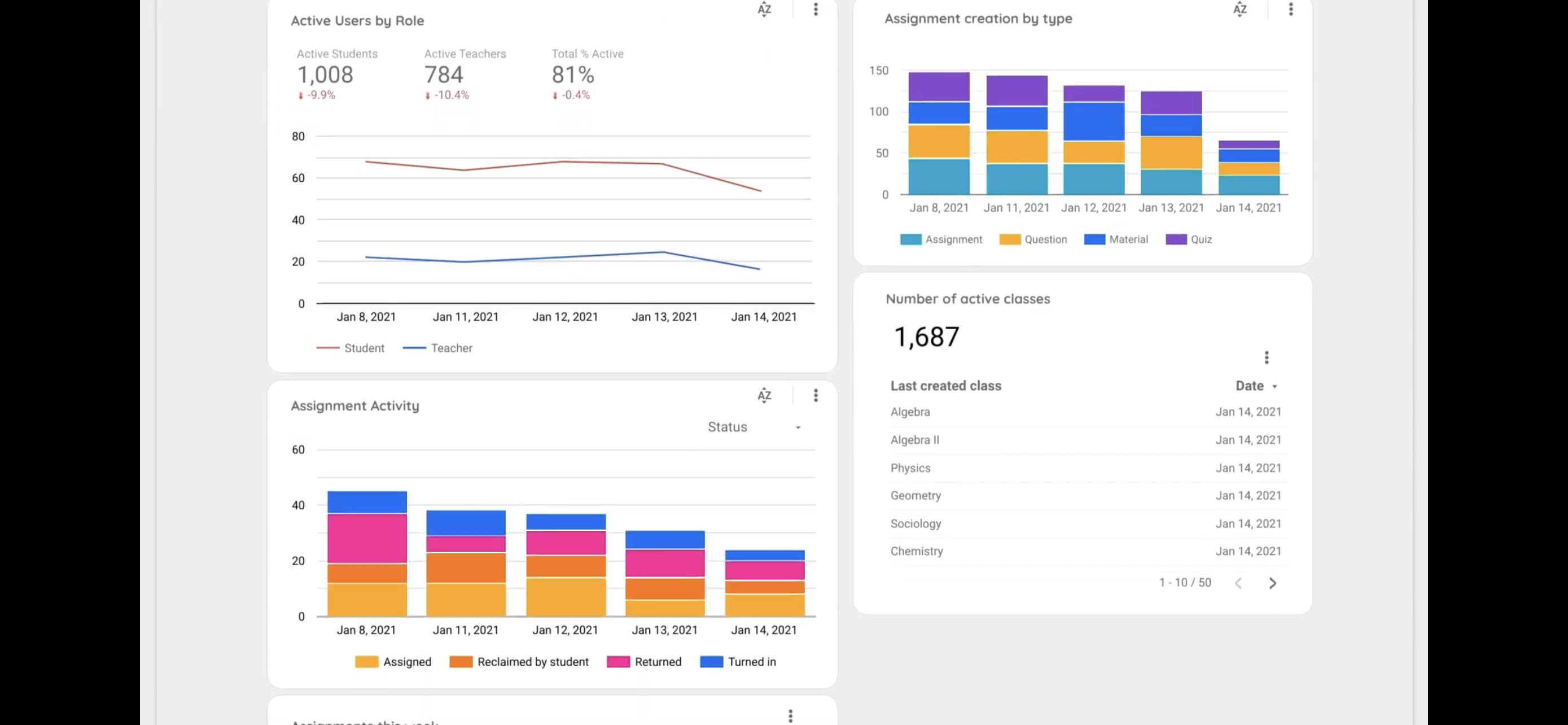The width and height of the screenshot is (1568, 725).
Task: Toggle the Quiz legend entry
Action: coord(1201,239)
